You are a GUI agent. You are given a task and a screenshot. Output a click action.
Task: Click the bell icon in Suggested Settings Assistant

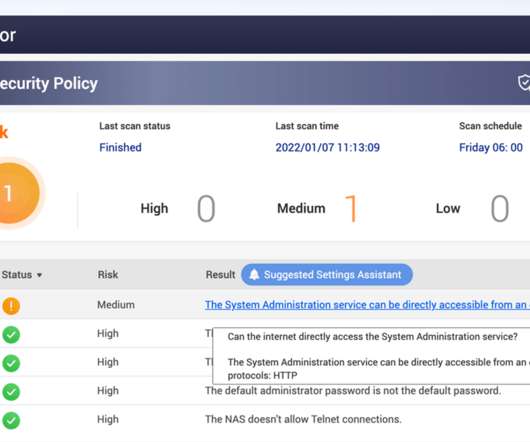click(254, 275)
